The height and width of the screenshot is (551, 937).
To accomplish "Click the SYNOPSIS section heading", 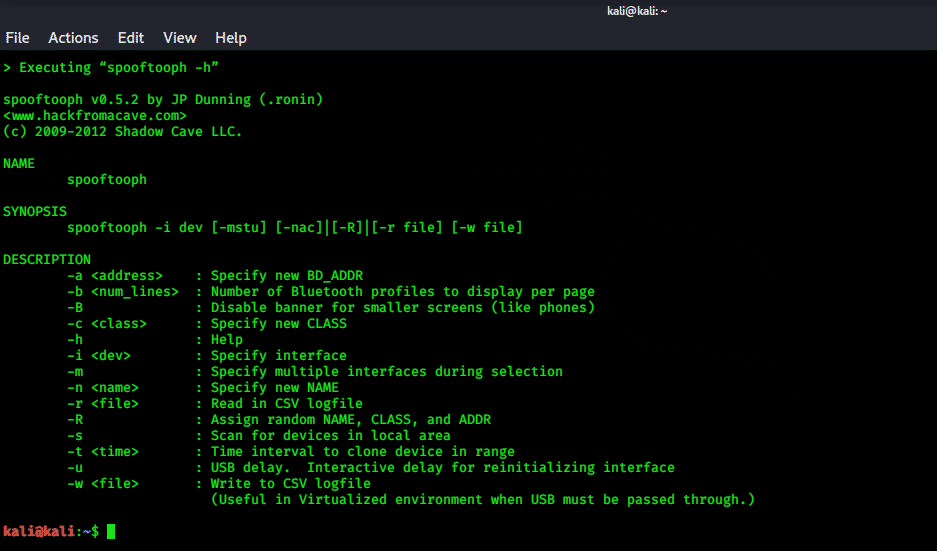I will pyautogui.click(x=35, y=212).
